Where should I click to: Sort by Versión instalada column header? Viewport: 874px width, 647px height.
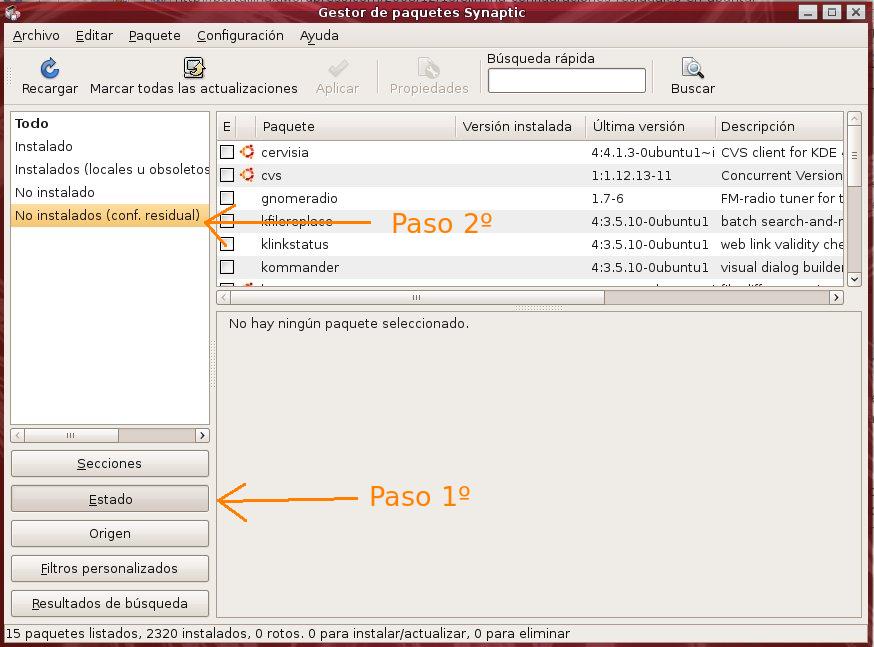(x=520, y=127)
